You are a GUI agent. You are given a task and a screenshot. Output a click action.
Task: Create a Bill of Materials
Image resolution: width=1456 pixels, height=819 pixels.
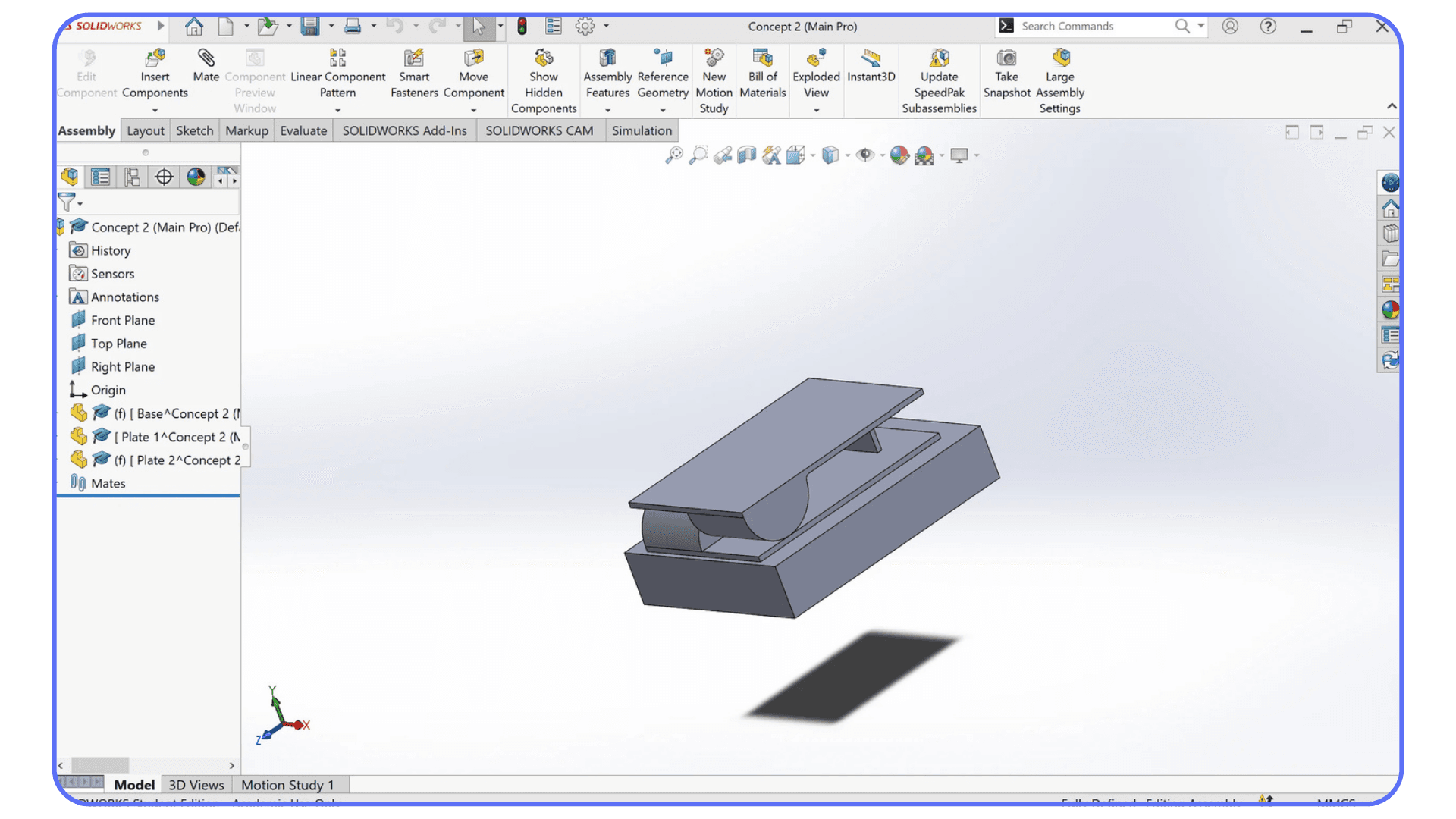pyautogui.click(x=762, y=72)
